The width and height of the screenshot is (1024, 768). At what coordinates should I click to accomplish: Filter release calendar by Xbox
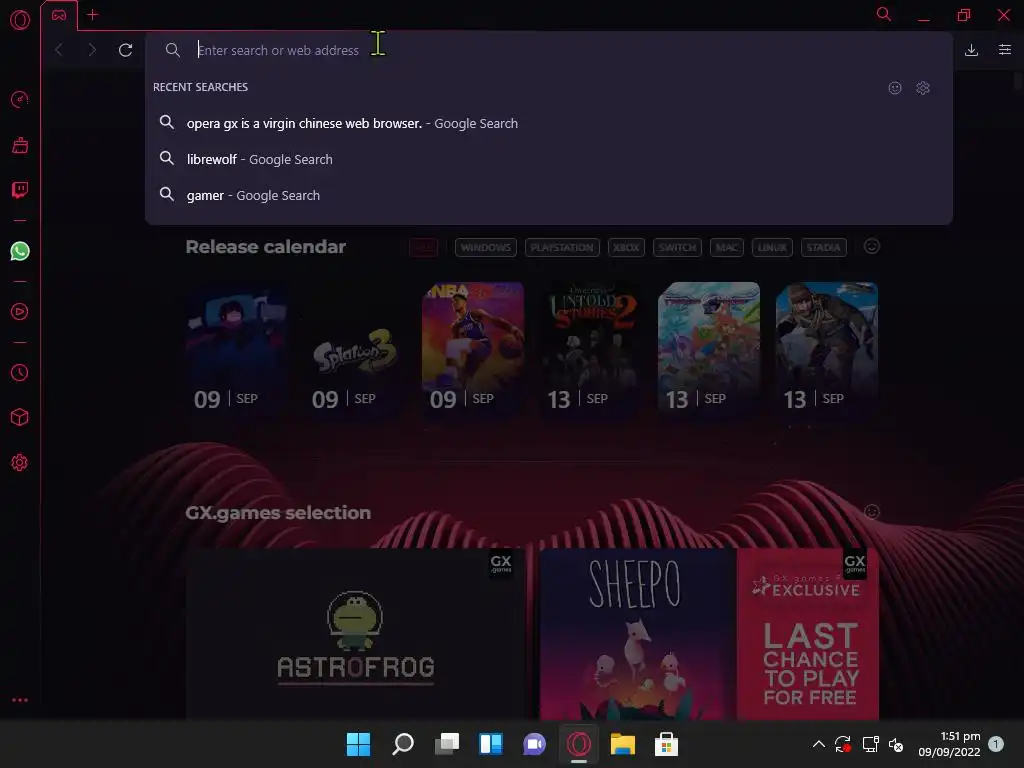point(626,248)
